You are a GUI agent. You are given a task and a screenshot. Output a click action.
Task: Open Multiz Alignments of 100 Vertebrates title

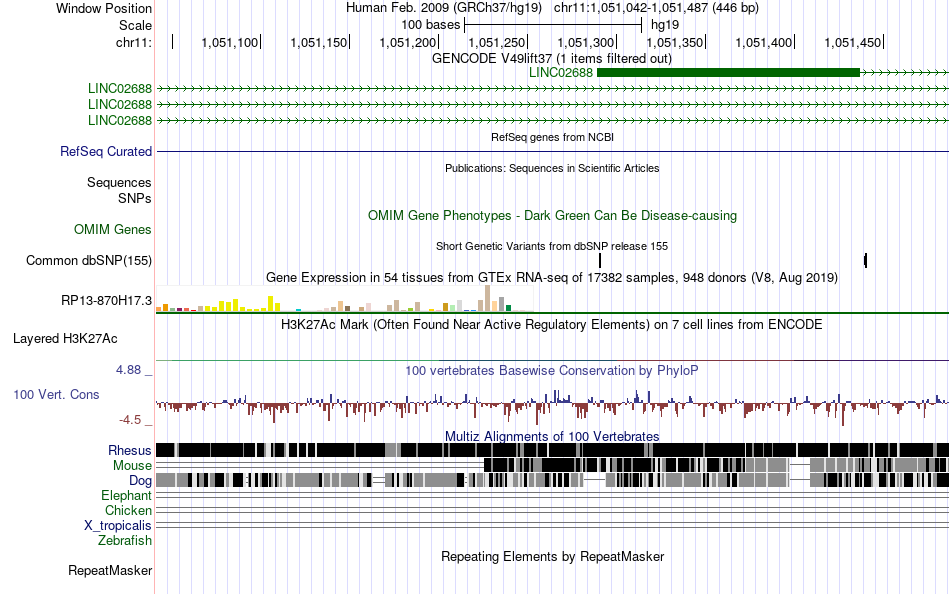[x=552, y=436]
